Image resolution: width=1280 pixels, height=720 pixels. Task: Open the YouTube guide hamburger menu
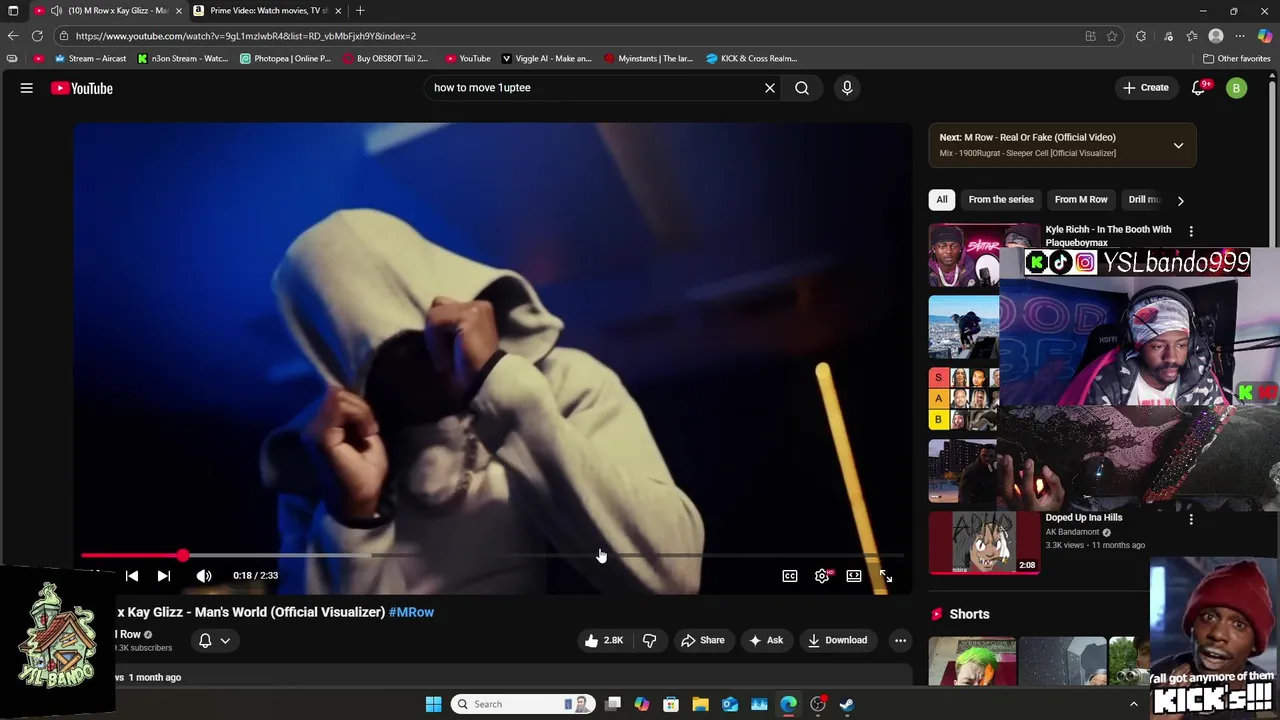[27, 88]
